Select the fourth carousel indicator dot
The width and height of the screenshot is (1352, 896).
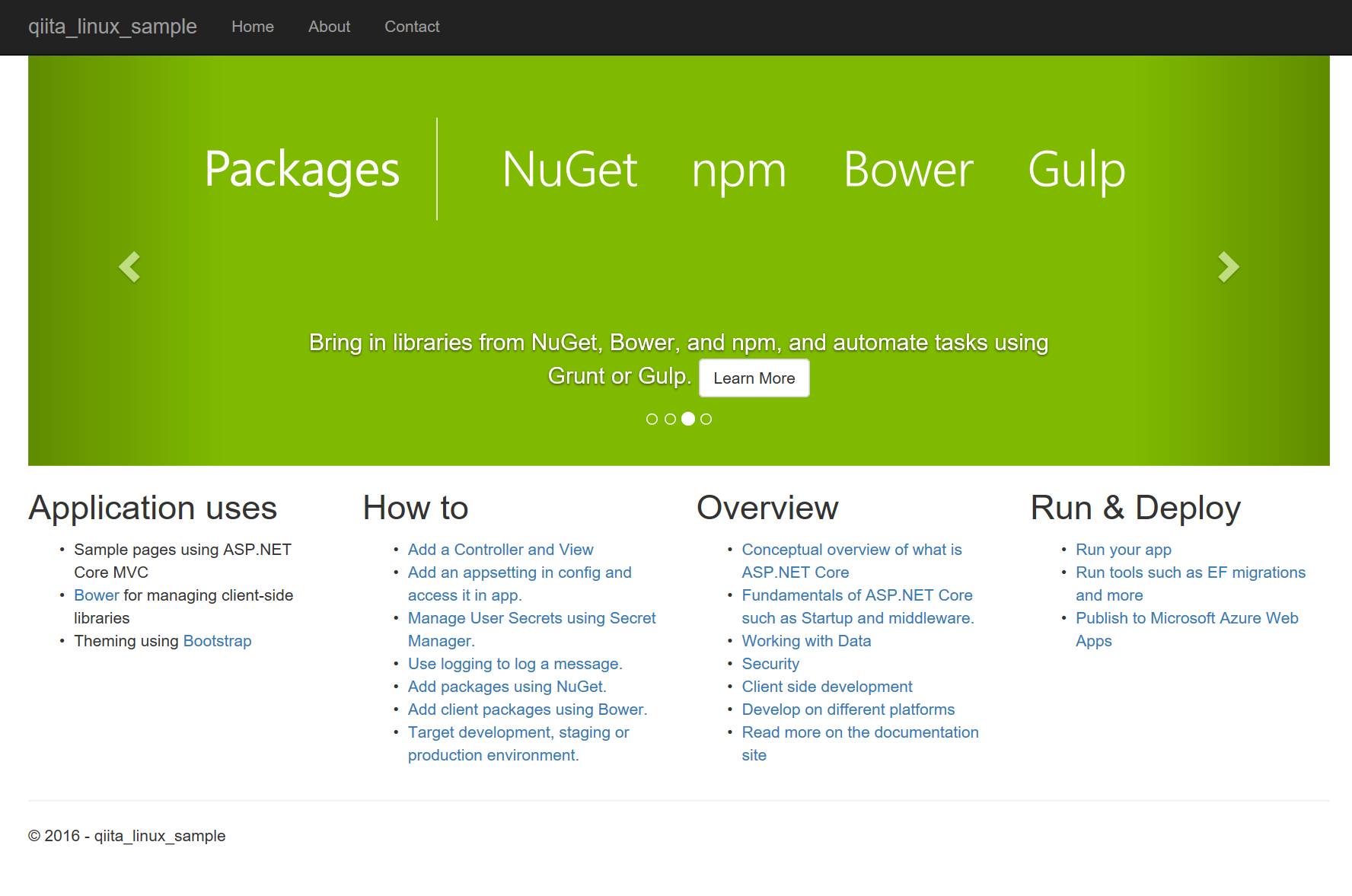tap(706, 419)
